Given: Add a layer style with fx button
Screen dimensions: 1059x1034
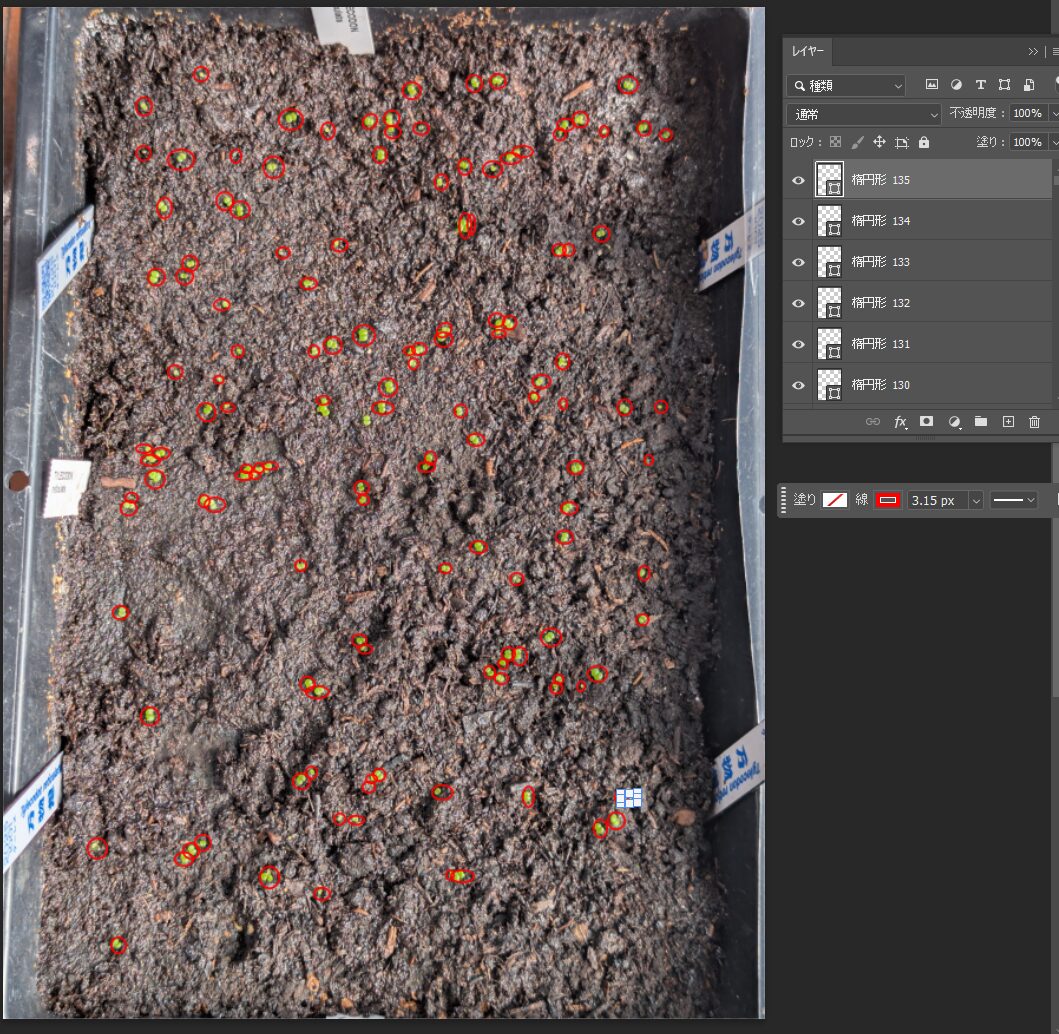Looking at the screenshot, I should click(900, 422).
